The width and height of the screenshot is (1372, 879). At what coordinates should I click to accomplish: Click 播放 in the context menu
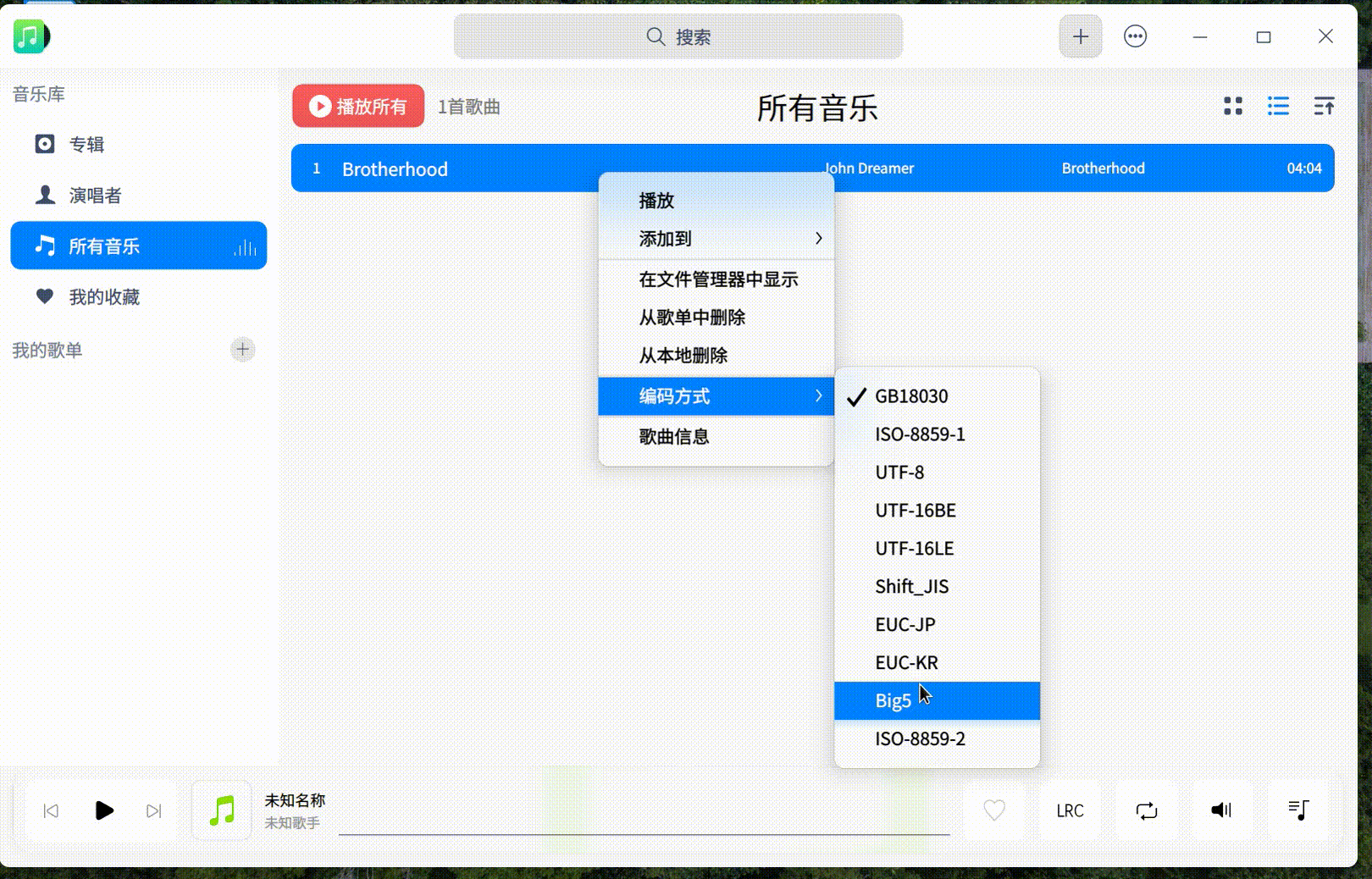(716, 201)
